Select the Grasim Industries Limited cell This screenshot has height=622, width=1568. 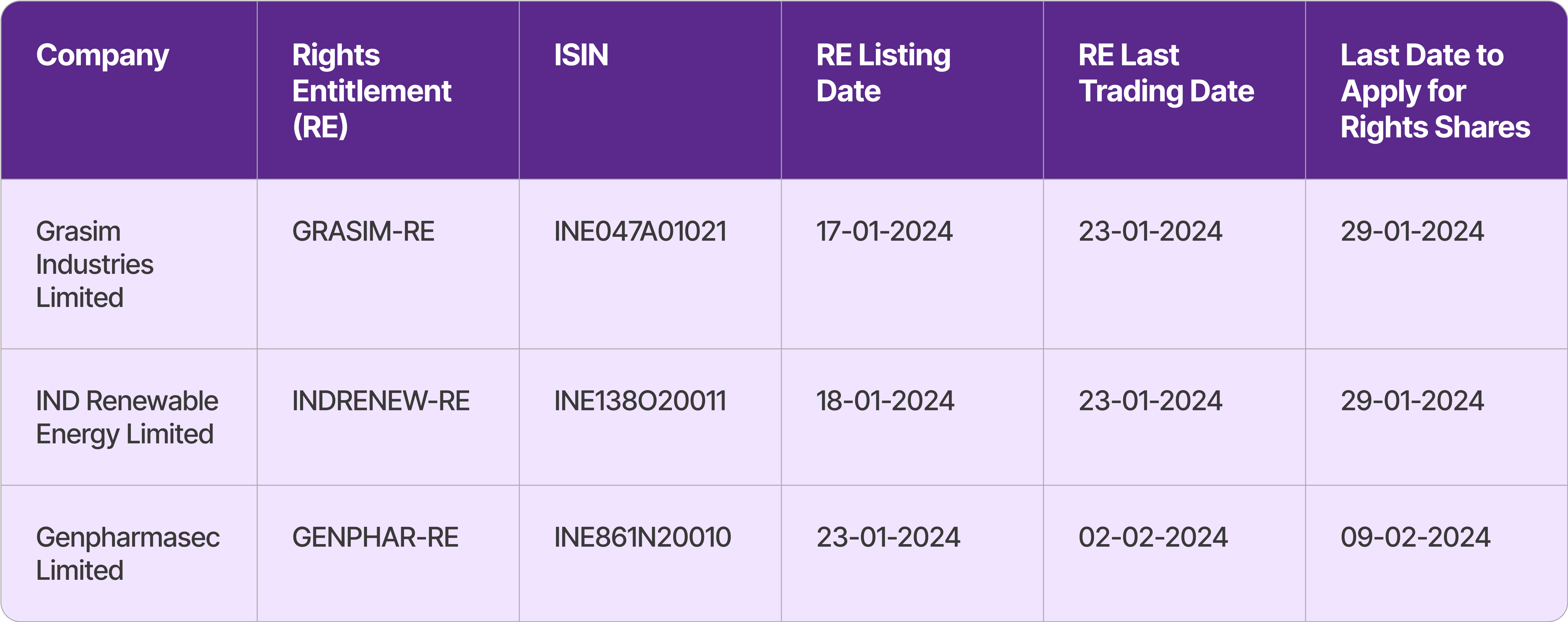tap(95, 264)
